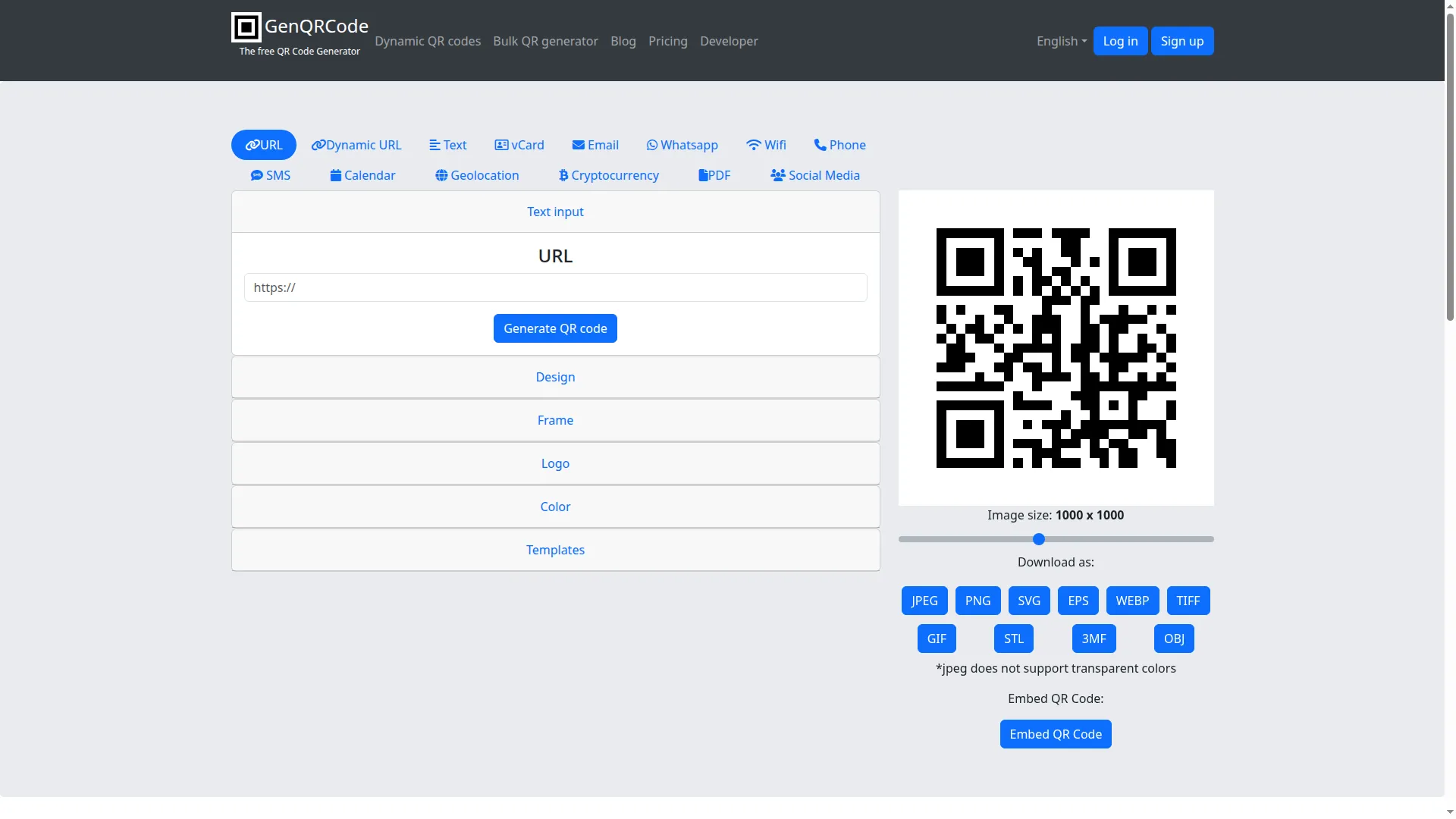Click the envelope icon beside Email
Viewport: 1456px width, 819px height.
579,145
